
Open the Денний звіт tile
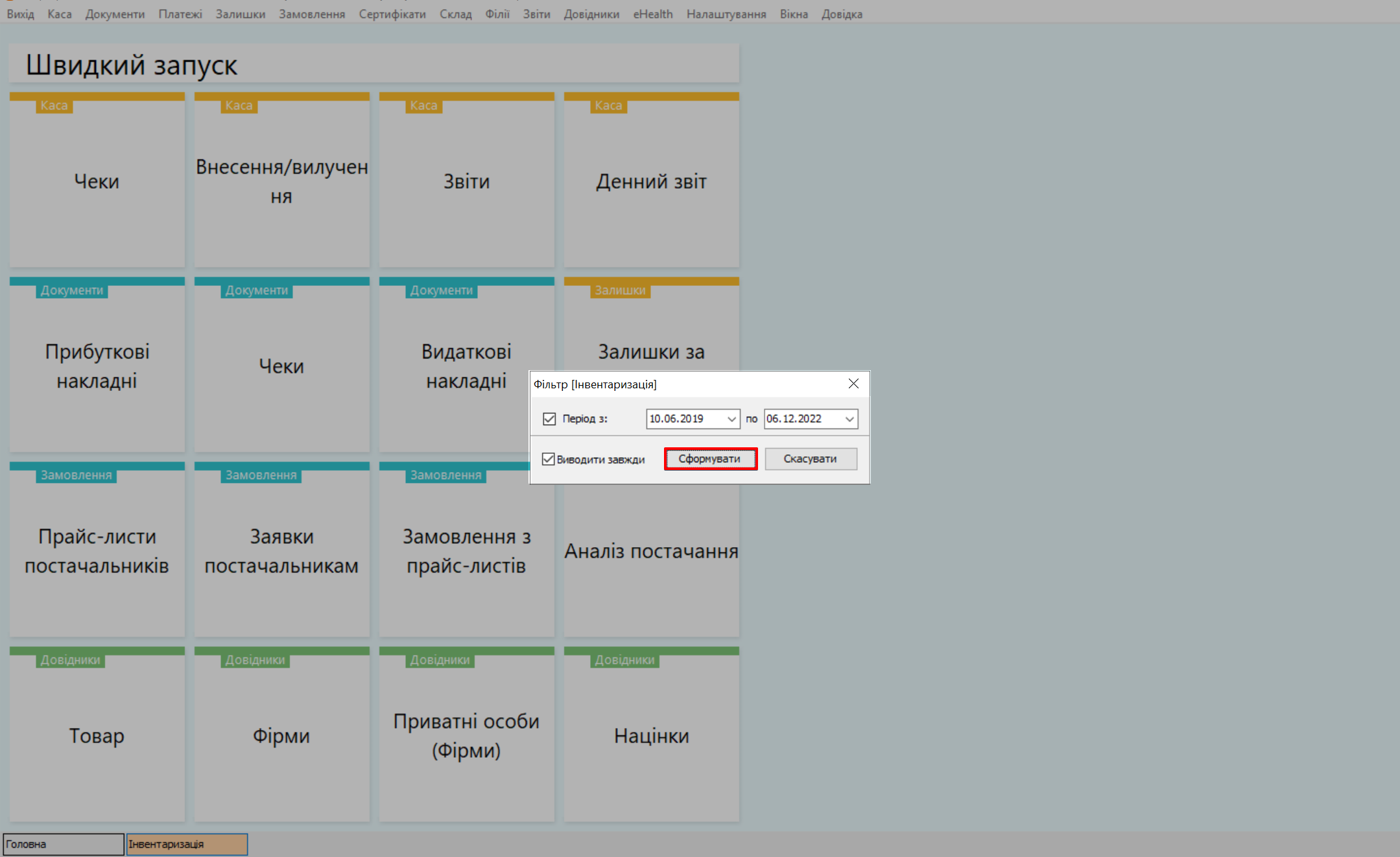[x=651, y=182]
